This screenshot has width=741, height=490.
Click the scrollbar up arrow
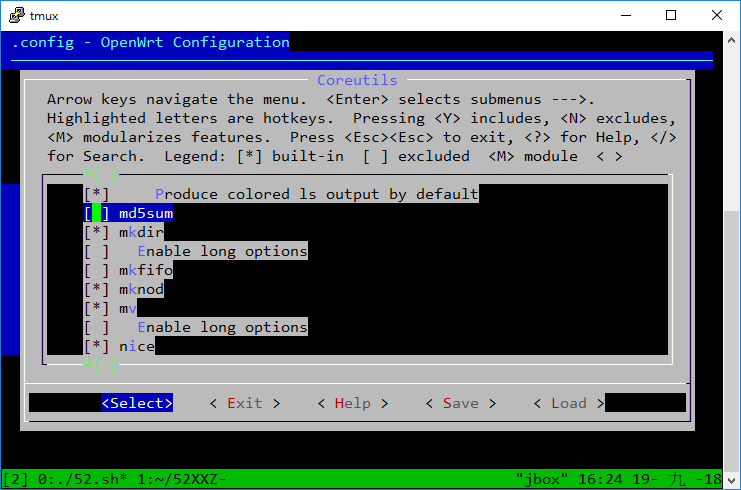pos(732,41)
